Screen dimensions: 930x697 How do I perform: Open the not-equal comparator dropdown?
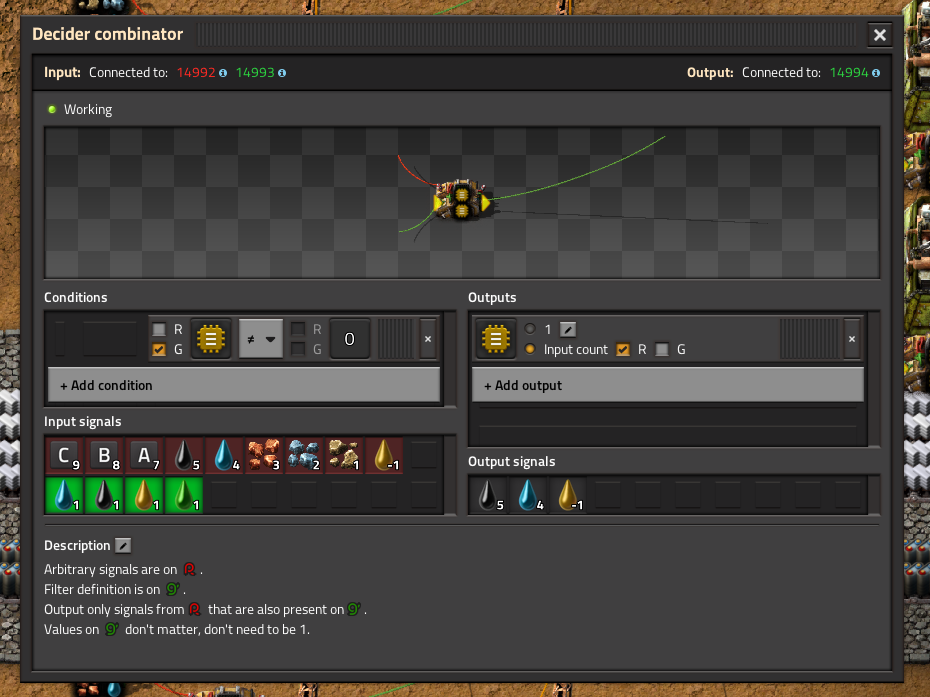[261, 339]
